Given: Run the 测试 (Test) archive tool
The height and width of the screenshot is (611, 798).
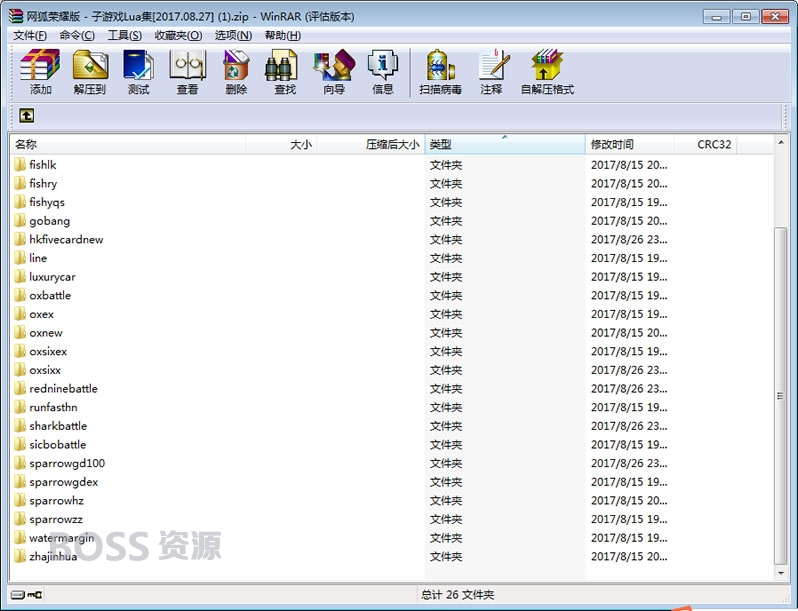Looking at the screenshot, I should click(138, 65).
